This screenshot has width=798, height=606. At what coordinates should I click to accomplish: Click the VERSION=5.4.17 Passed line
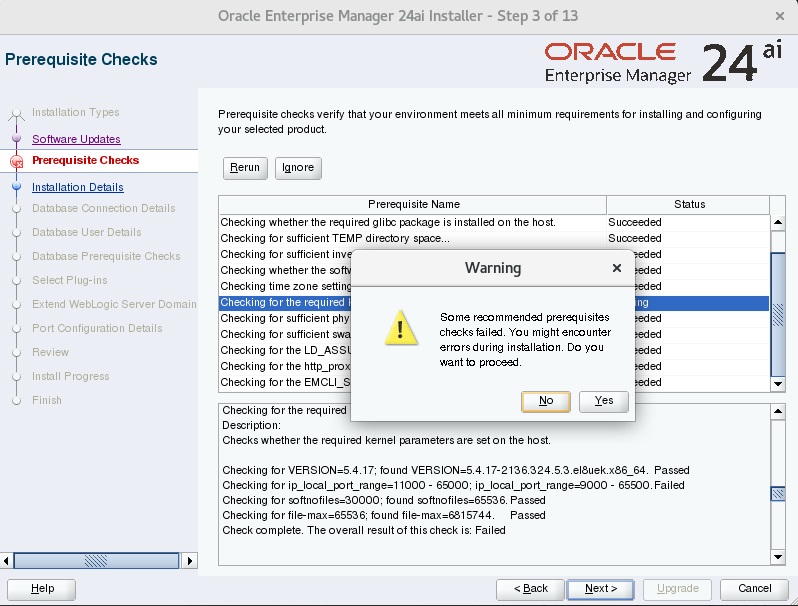455,470
